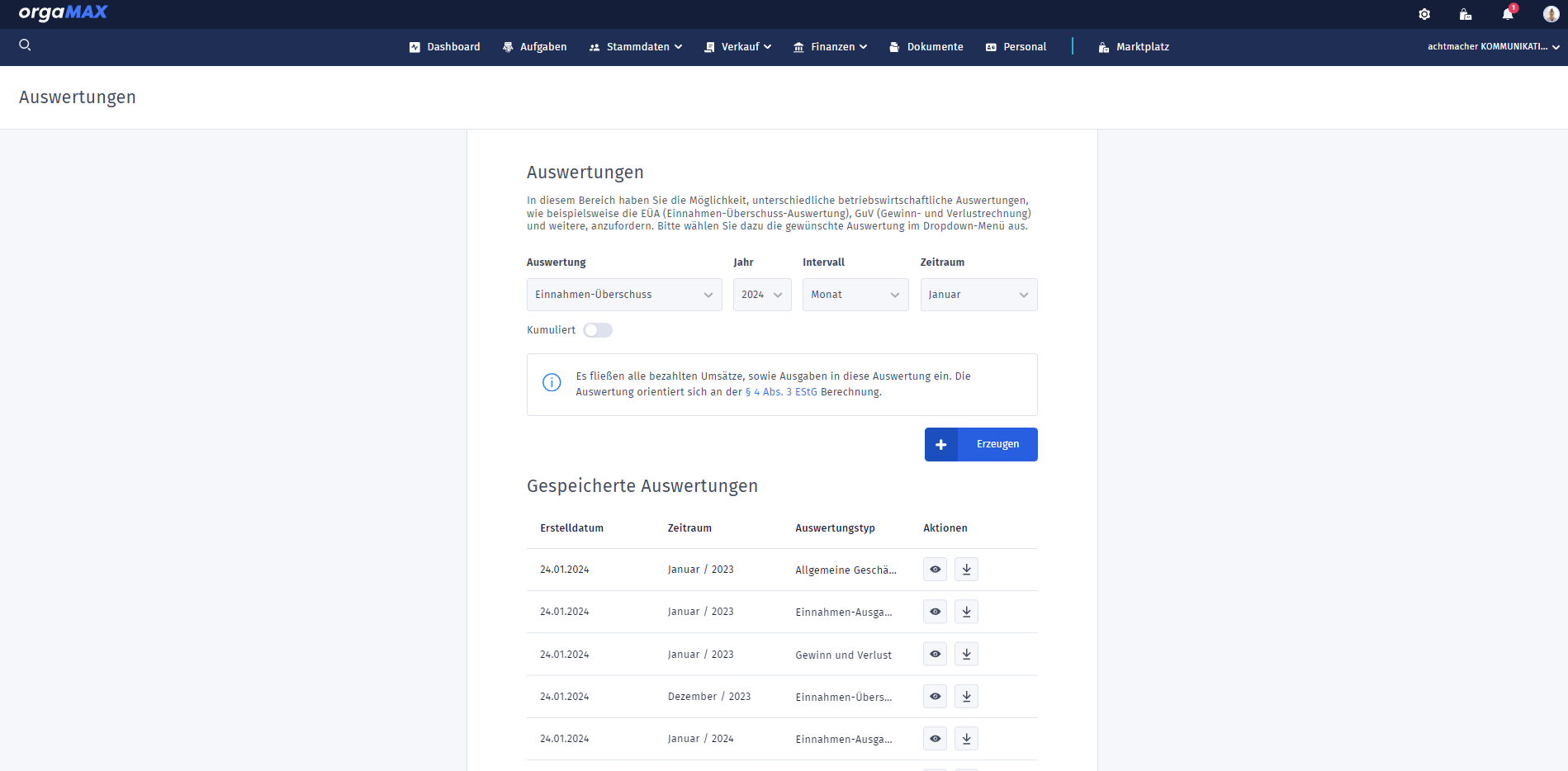1568x771 pixels.
Task: Download the Allgemeine Geschä... report
Action: click(x=966, y=570)
